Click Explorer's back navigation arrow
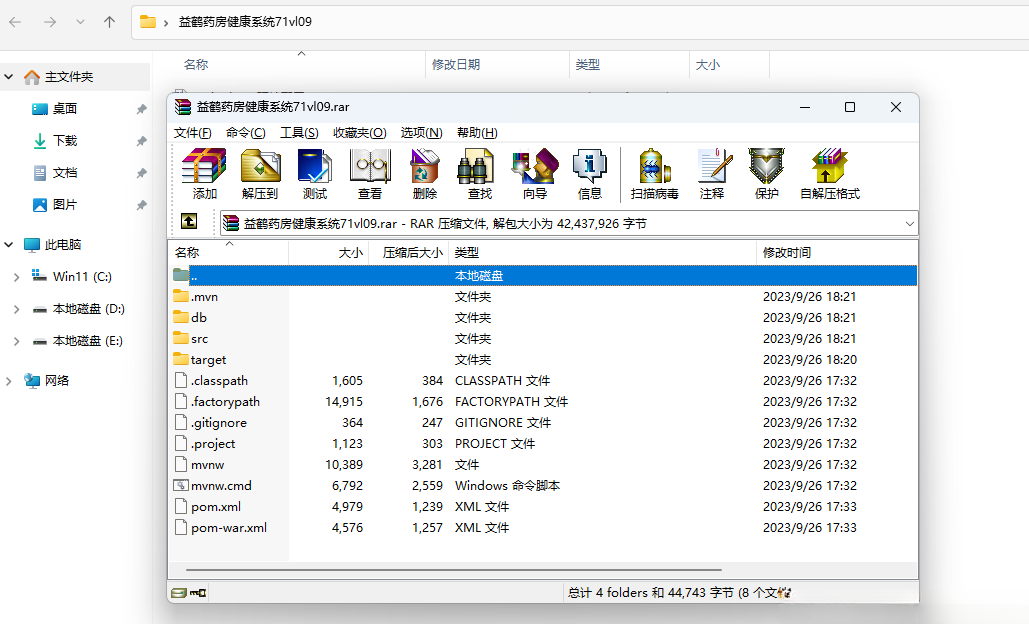This screenshot has height=624, width=1029. coord(15,22)
